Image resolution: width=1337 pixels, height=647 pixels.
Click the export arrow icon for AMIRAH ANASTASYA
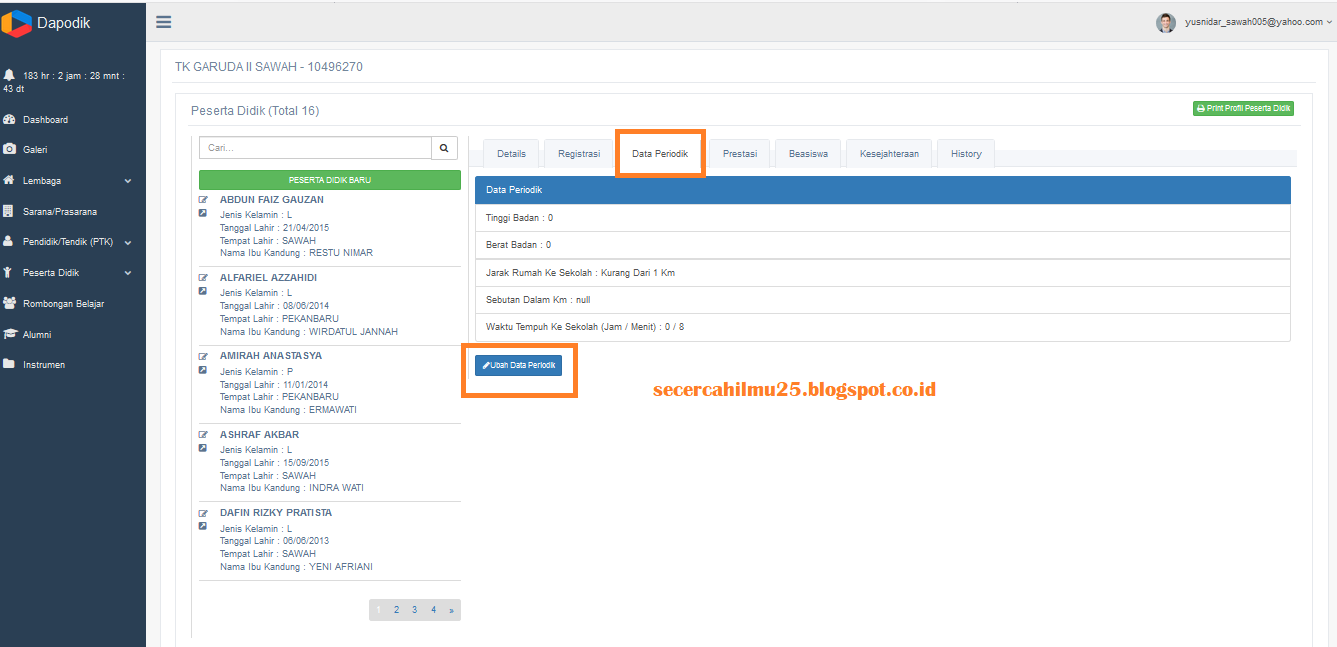(203, 369)
